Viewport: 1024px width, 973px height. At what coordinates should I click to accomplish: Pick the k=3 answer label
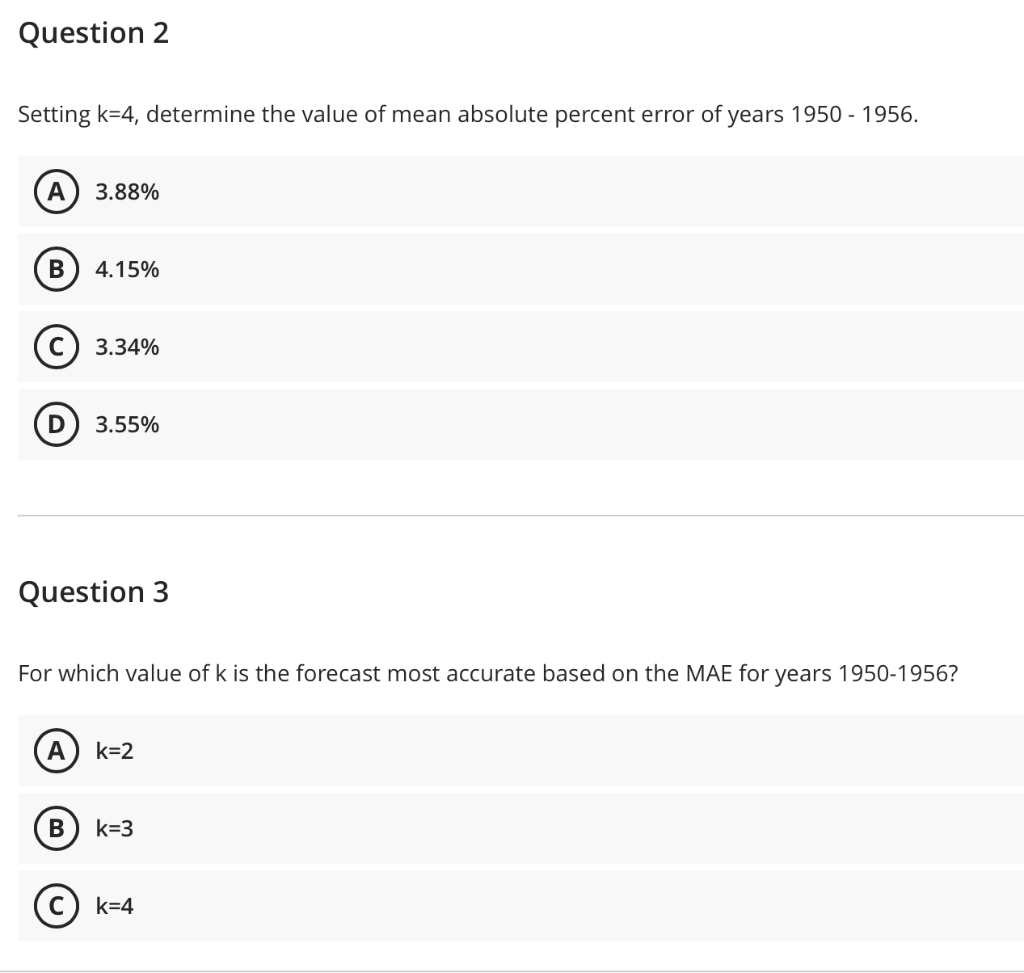(114, 828)
